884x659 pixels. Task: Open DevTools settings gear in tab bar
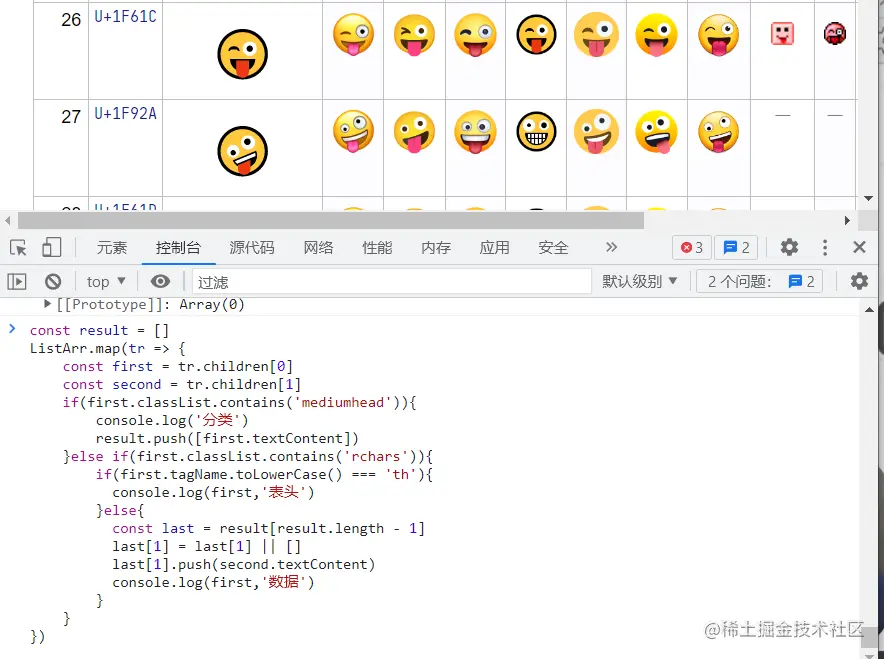coord(789,247)
